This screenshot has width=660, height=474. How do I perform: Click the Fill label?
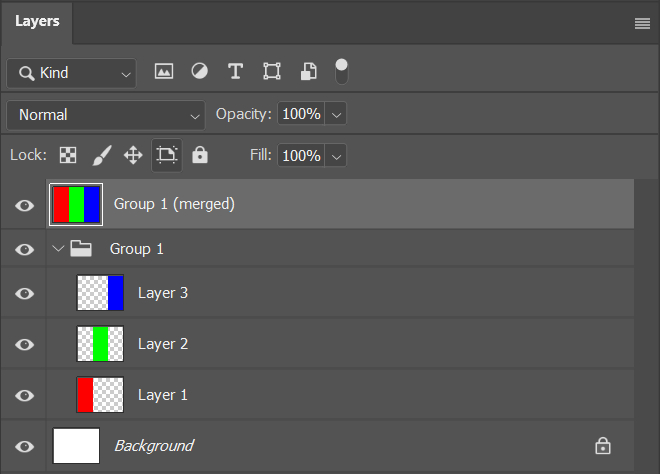click(x=261, y=155)
